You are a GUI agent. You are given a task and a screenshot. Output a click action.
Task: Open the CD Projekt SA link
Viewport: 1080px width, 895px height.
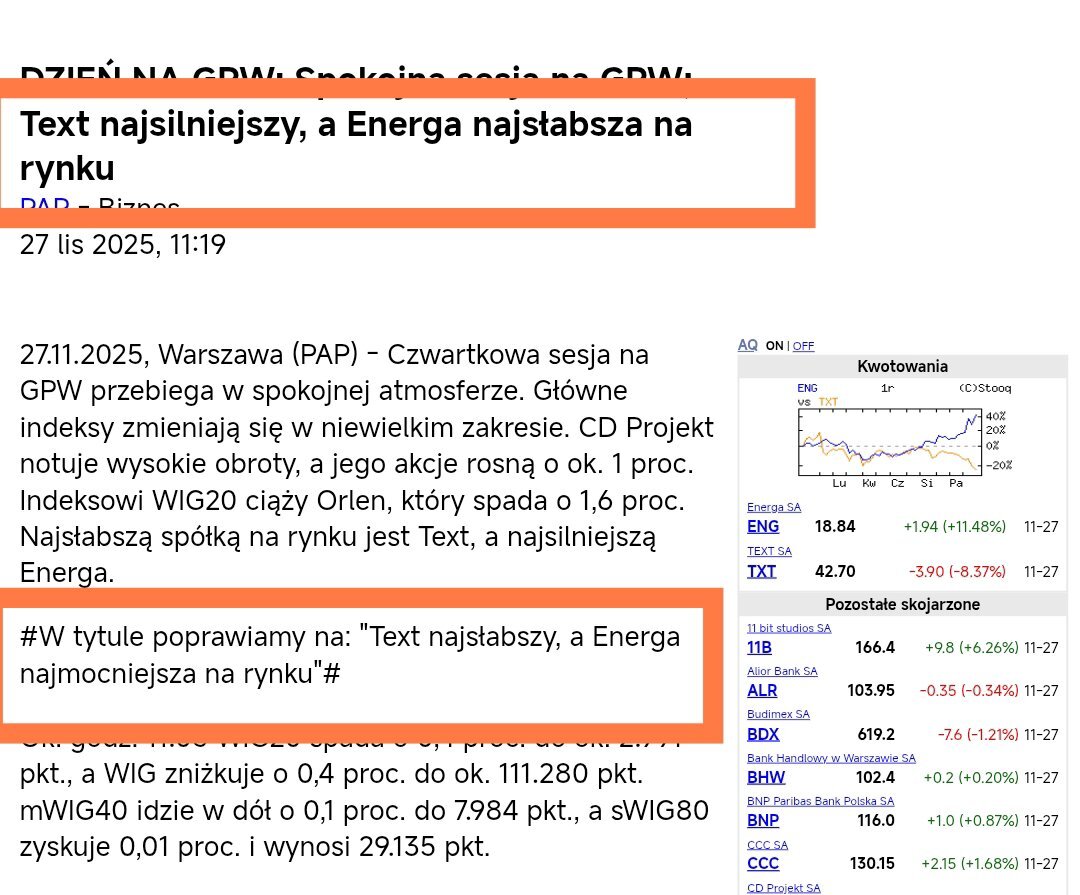783,888
